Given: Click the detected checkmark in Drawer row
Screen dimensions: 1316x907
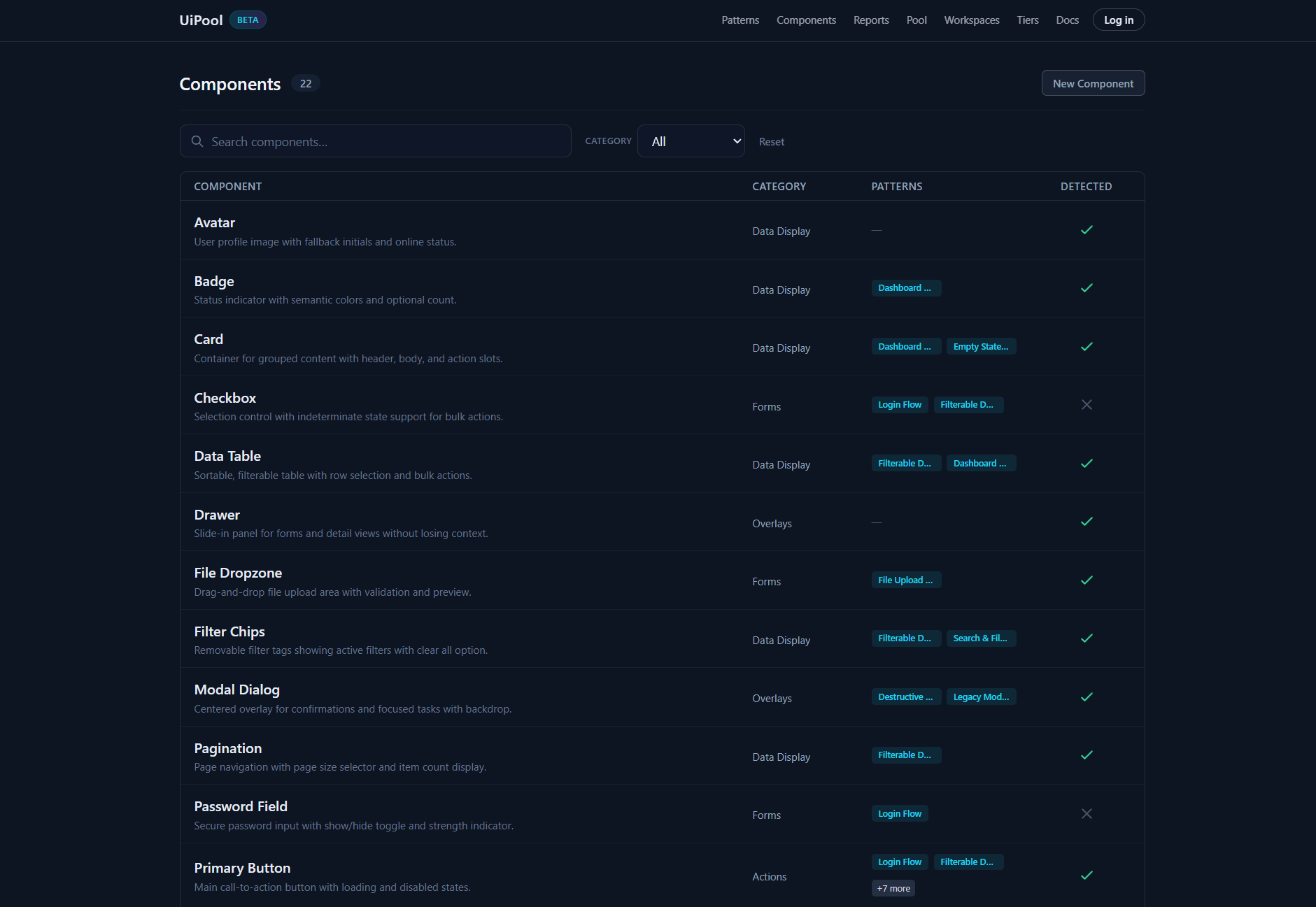Looking at the screenshot, I should point(1087,522).
